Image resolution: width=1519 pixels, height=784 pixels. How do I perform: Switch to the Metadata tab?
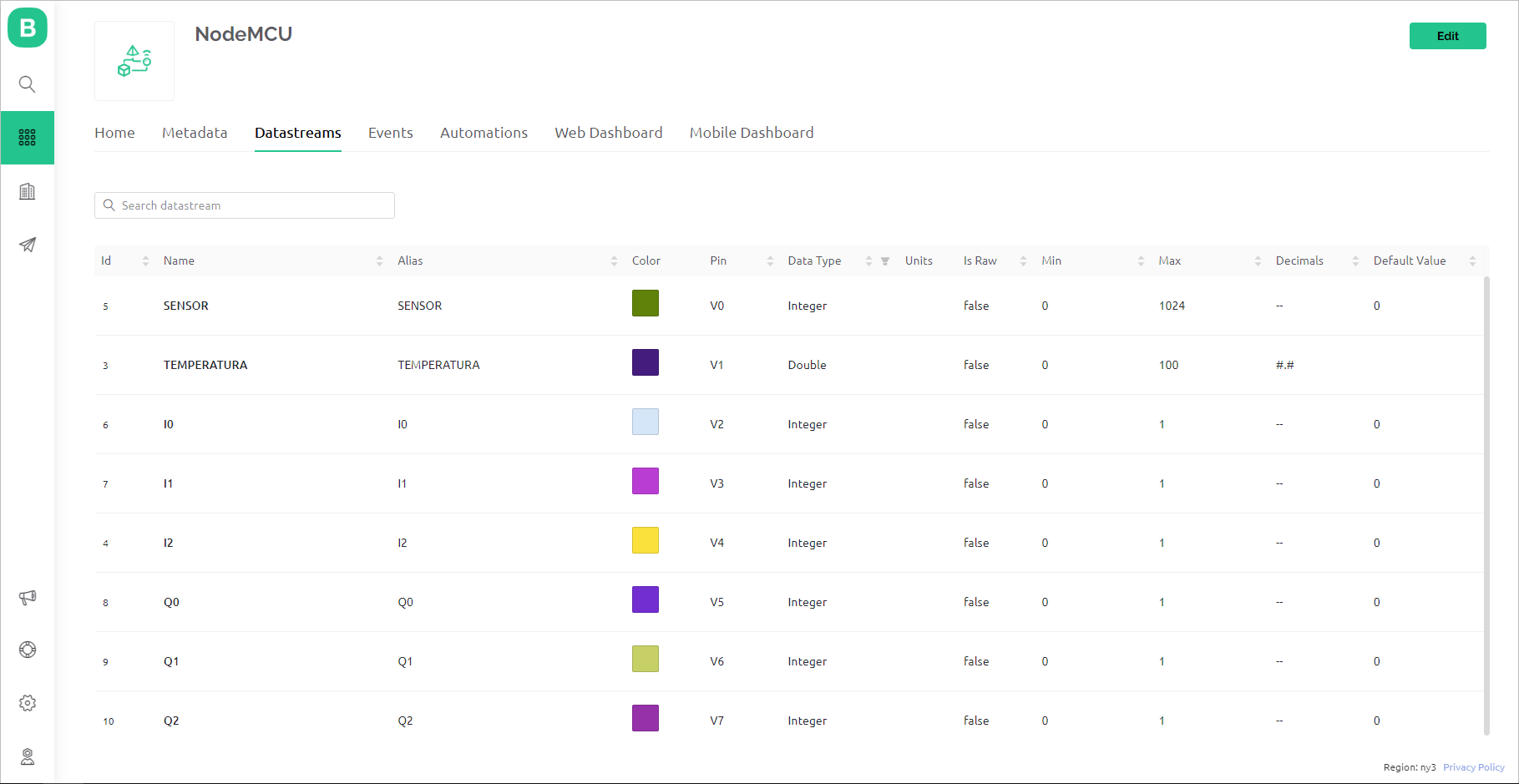coord(195,133)
